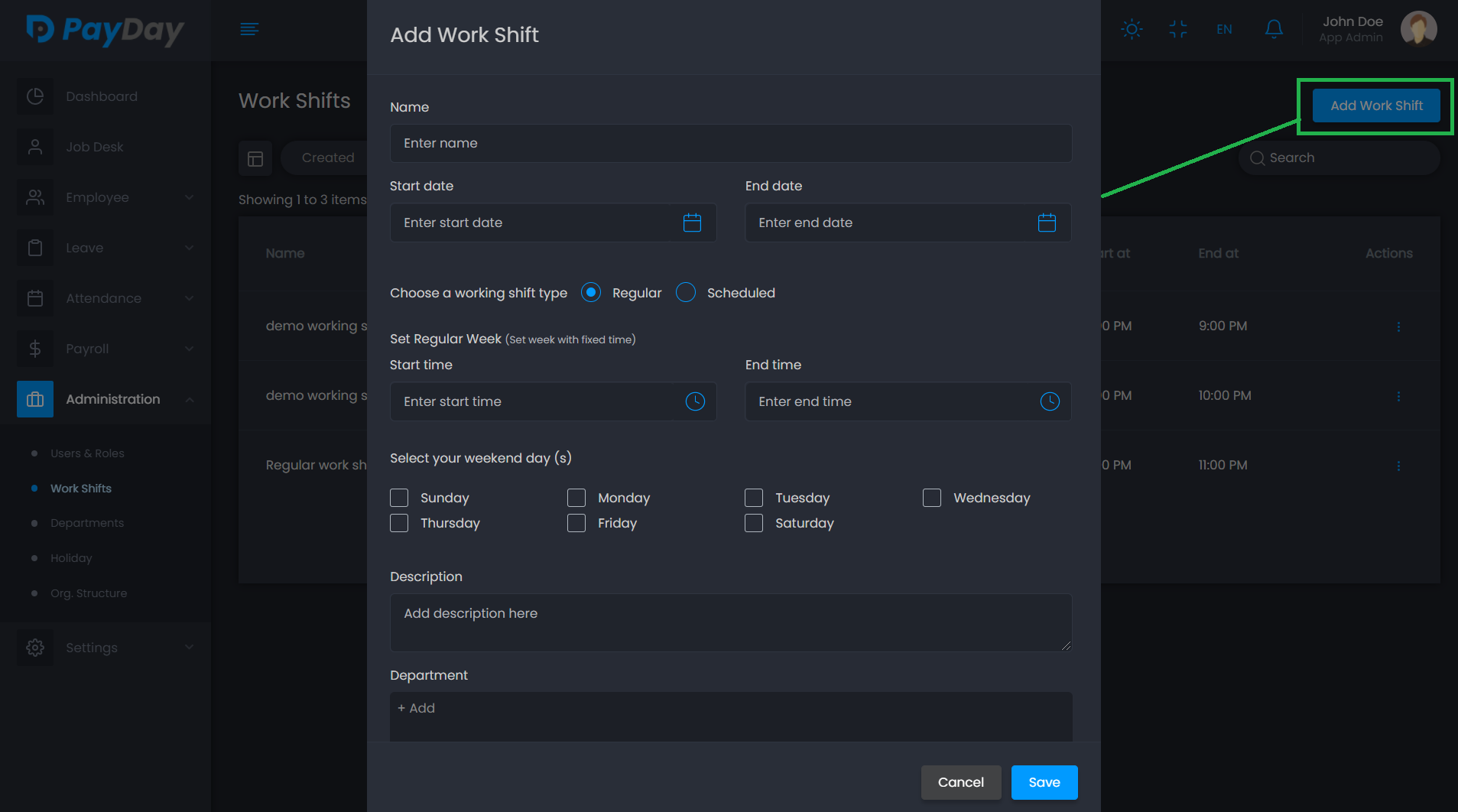The width and height of the screenshot is (1458, 812).
Task: Go to Holiday submenu item
Action: pyautogui.click(x=71, y=558)
